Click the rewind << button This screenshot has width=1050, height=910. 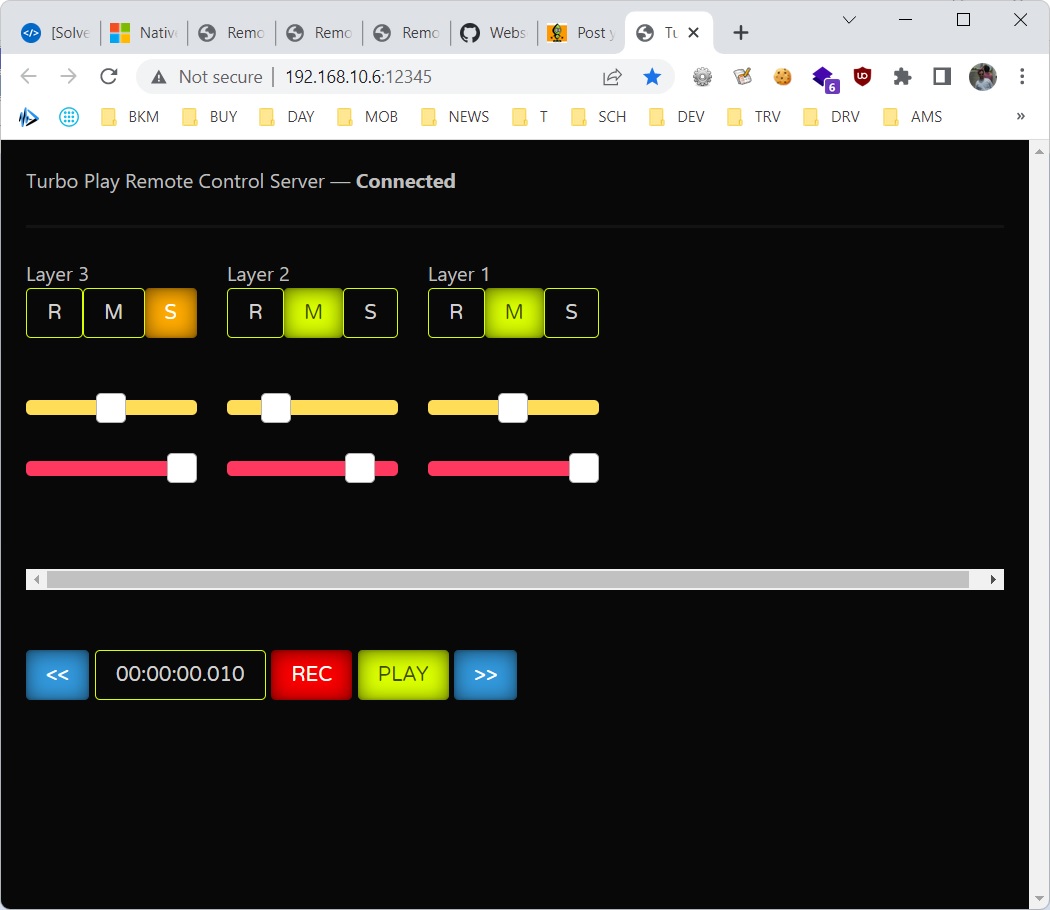[58, 675]
